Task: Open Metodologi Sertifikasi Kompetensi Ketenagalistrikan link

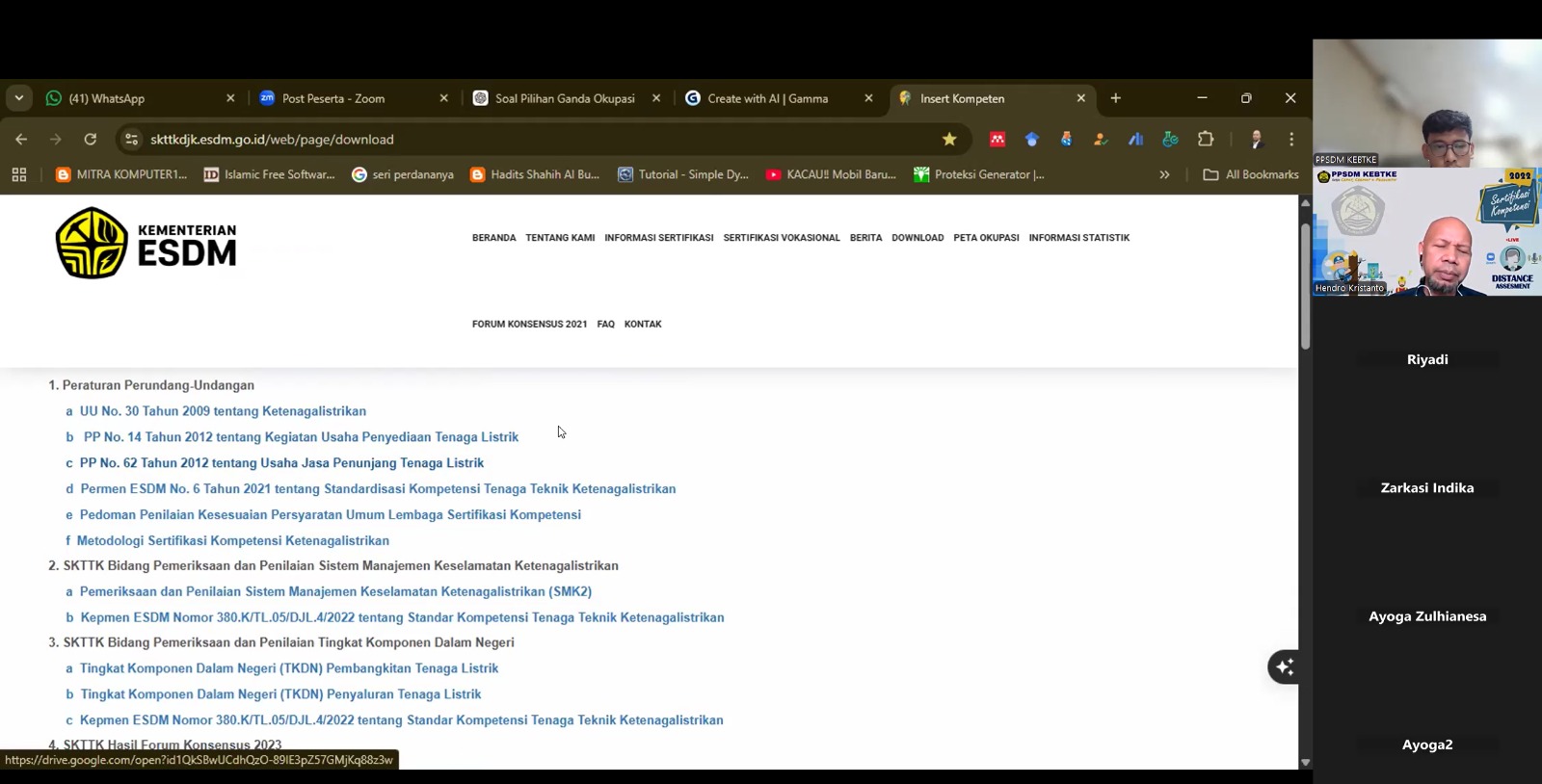Action: click(233, 541)
